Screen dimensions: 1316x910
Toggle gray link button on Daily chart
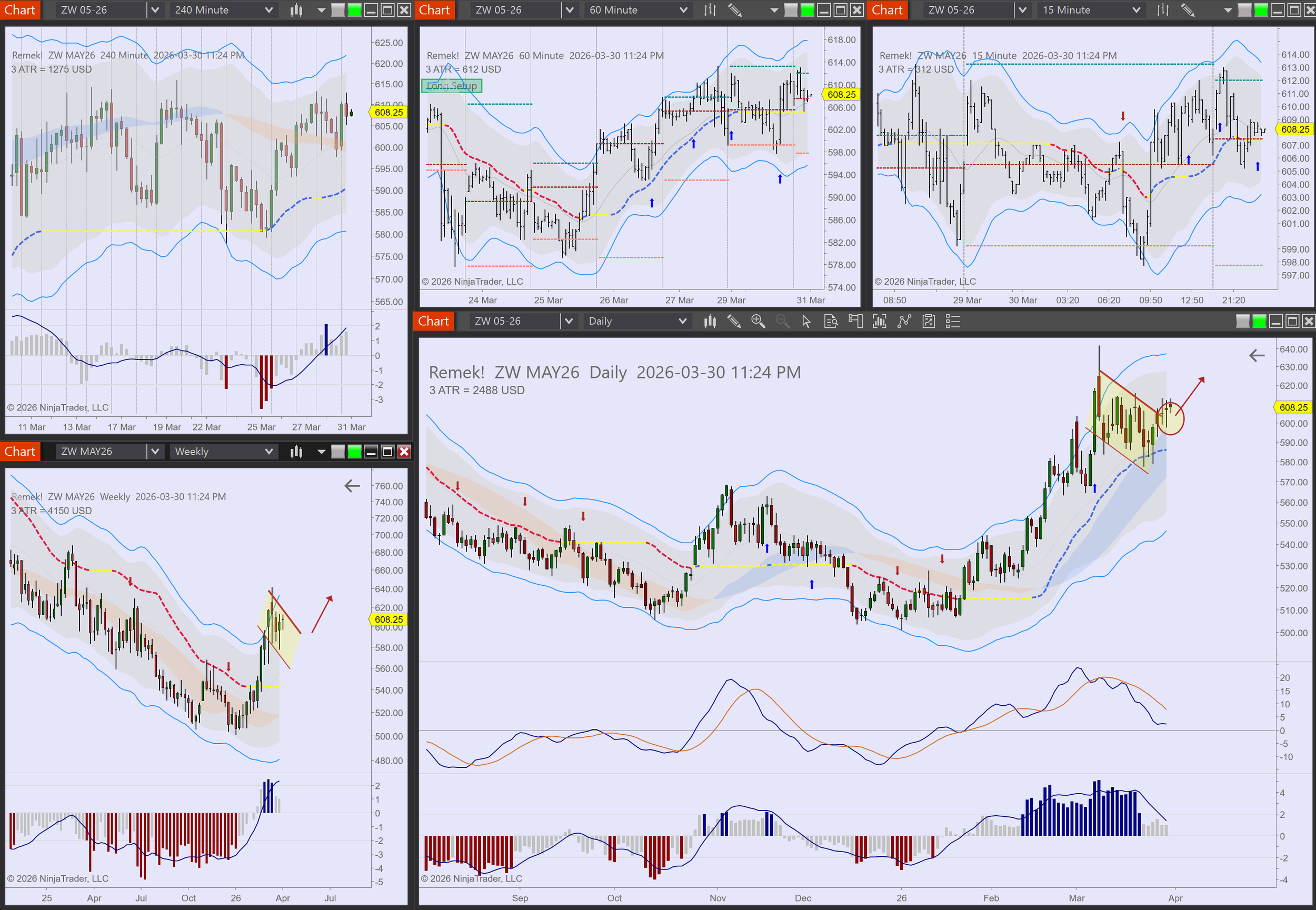[1242, 322]
